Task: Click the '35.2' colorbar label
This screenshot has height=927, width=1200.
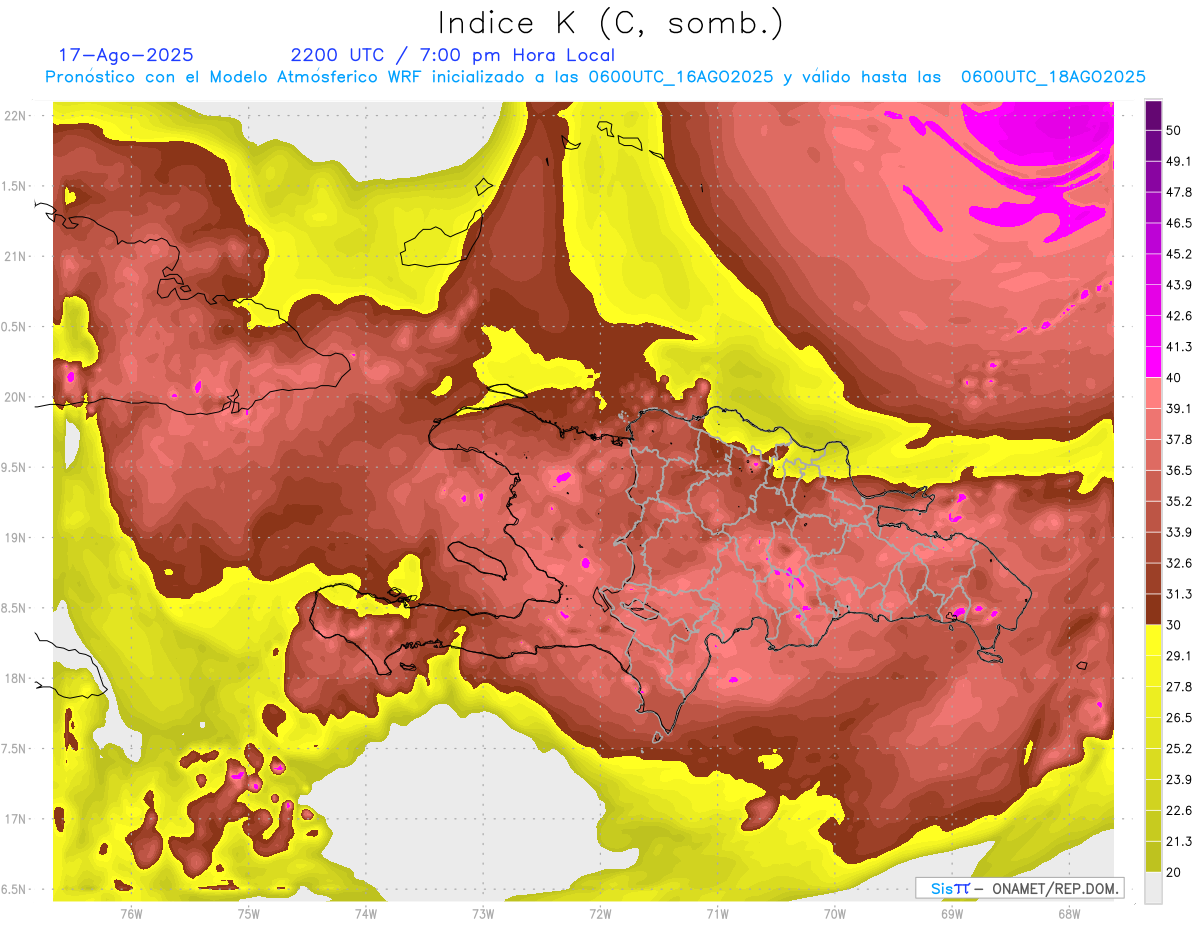Action: pyautogui.click(x=1179, y=501)
